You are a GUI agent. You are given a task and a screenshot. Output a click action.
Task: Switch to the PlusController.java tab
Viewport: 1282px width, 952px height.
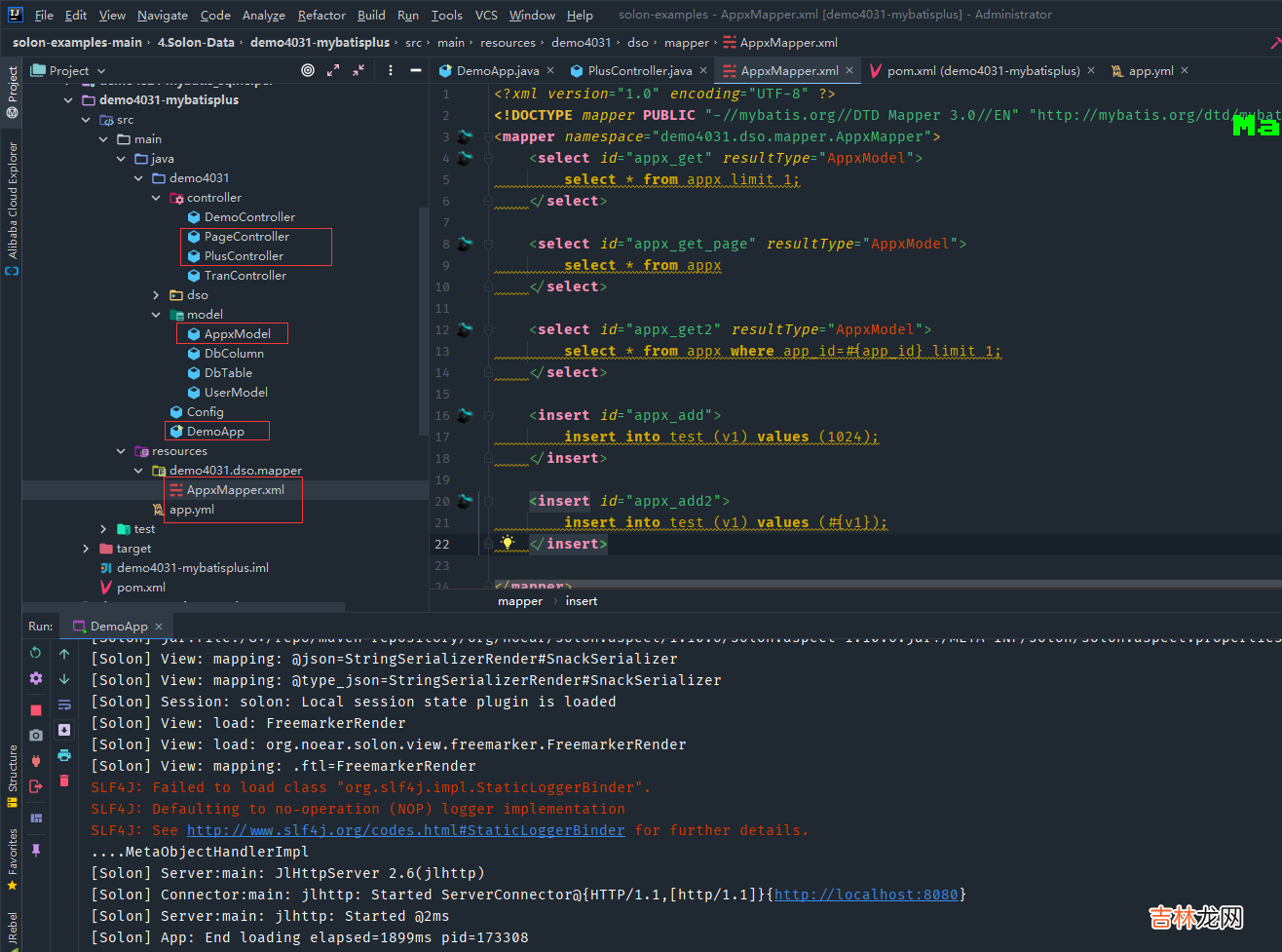(639, 71)
